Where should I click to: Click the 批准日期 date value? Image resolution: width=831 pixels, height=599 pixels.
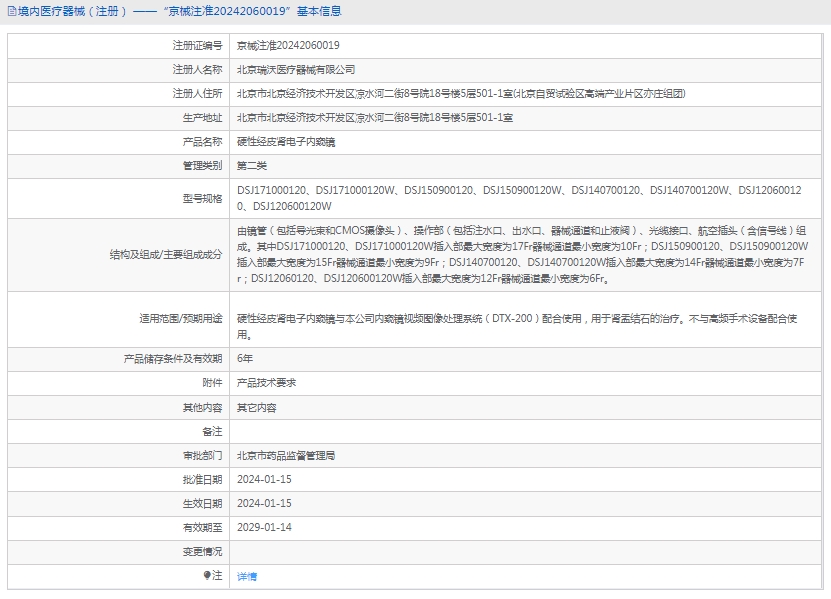(x=264, y=479)
